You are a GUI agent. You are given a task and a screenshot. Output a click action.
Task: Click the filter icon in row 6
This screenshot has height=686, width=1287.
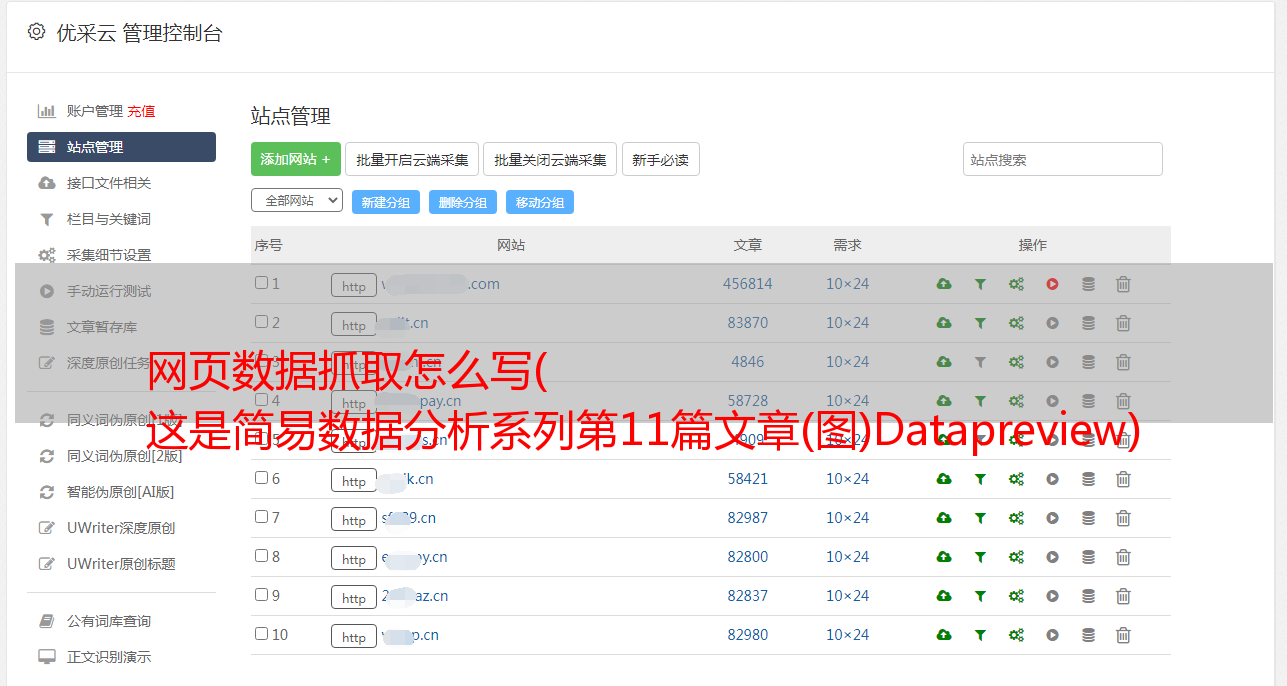click(x=980, y=479)
